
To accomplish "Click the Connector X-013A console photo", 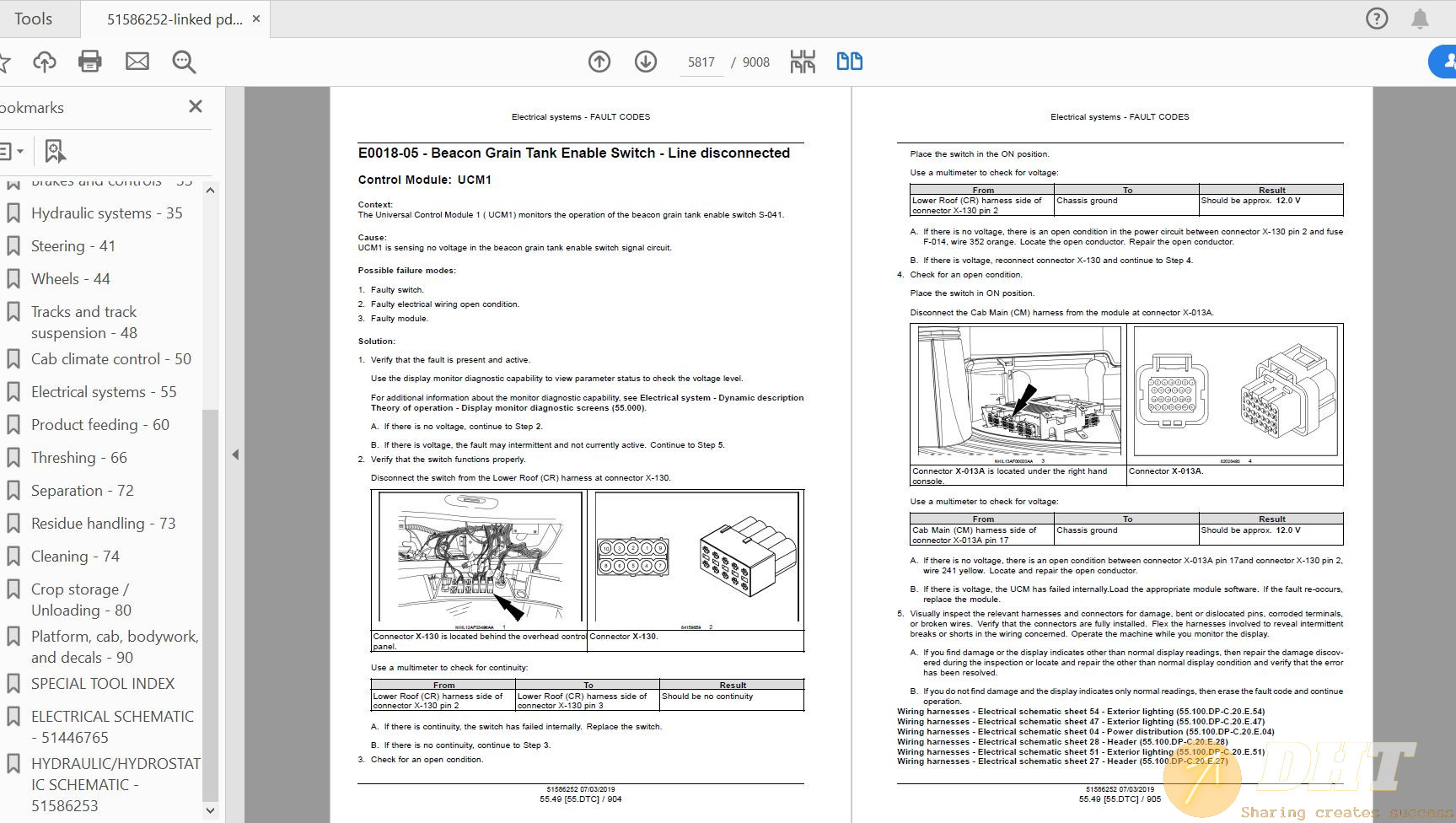I will (x=1019, y=392).
